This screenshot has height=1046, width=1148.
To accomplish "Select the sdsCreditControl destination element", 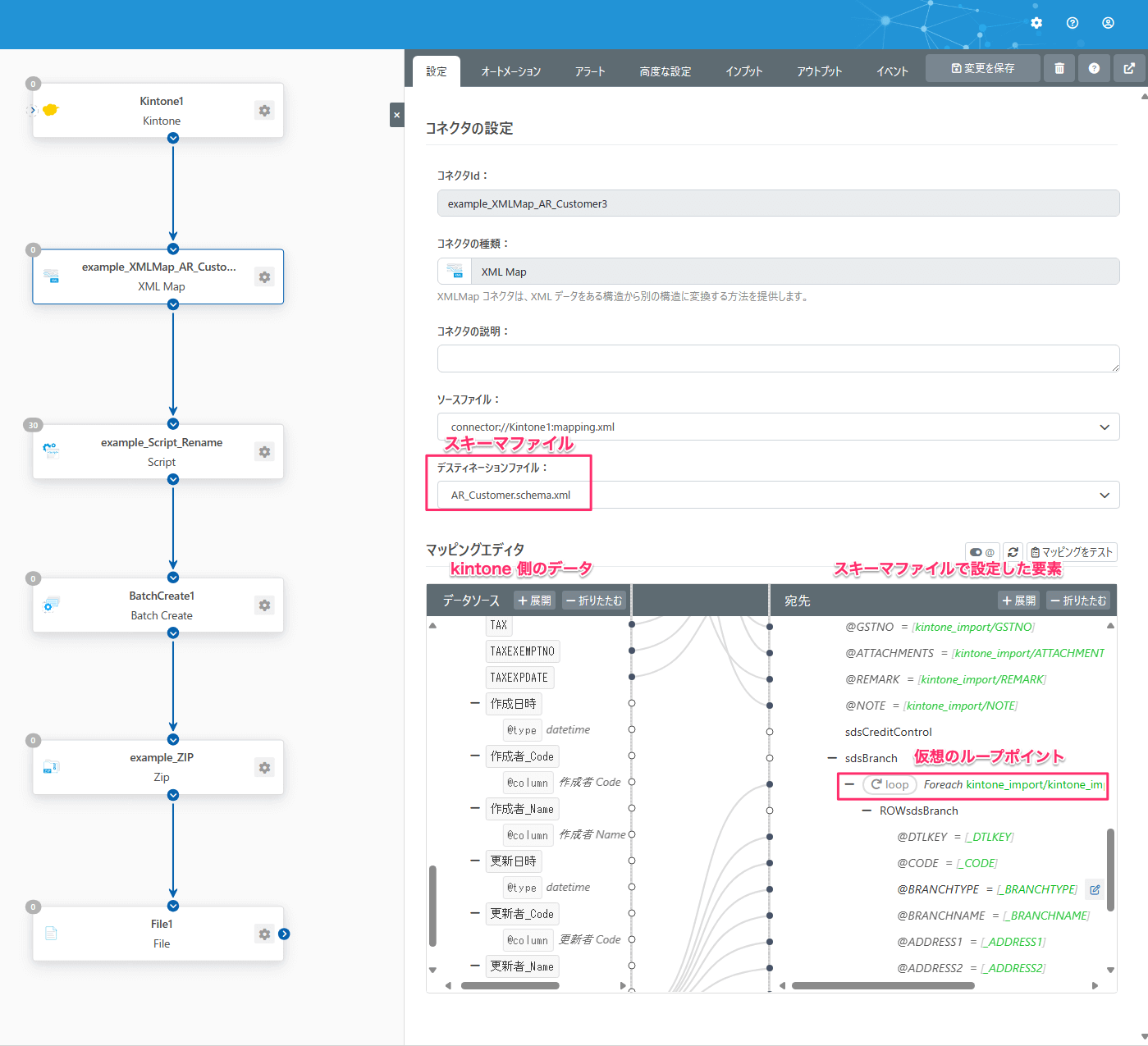I will click(x=889, y=732).
